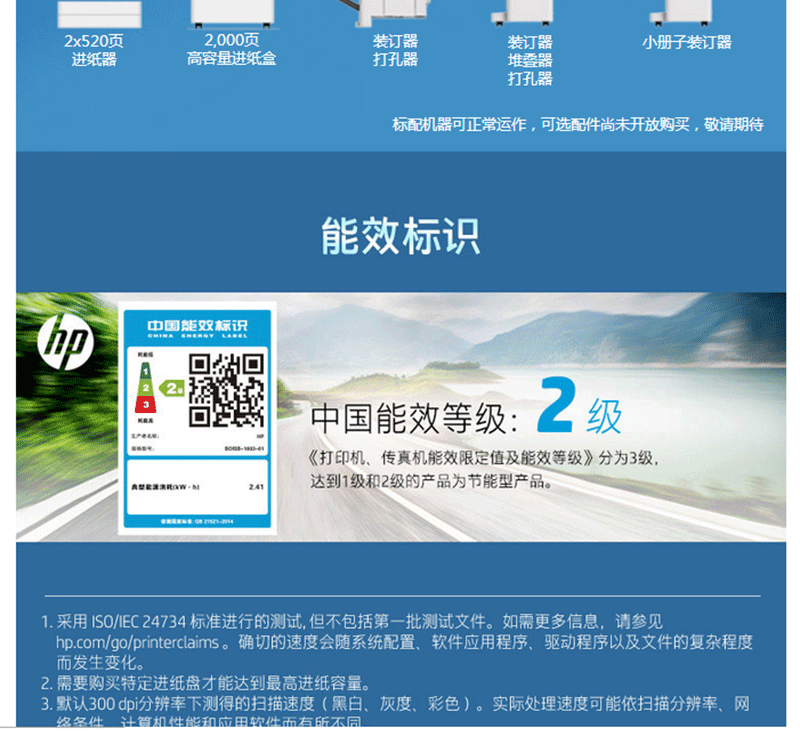Click footnote 1 about ISO/IEC 24734
800x731 pixels.
click(360, 621)
